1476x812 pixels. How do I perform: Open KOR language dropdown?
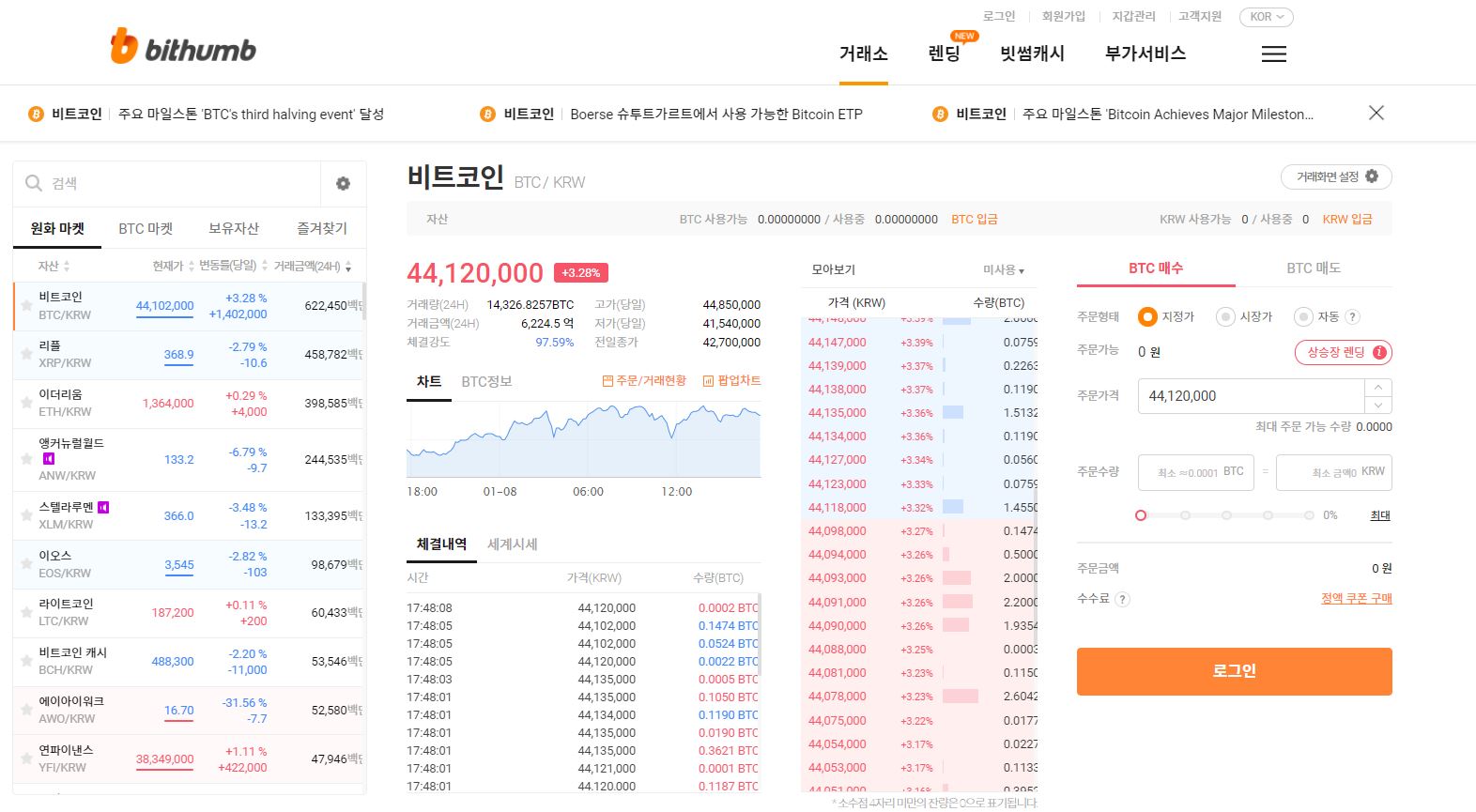pyautogui.click(x=1267, y=17)
